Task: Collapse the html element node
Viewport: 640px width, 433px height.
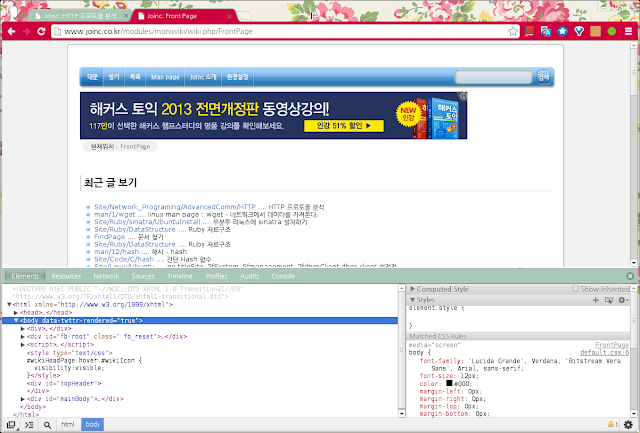Action: 9,304
